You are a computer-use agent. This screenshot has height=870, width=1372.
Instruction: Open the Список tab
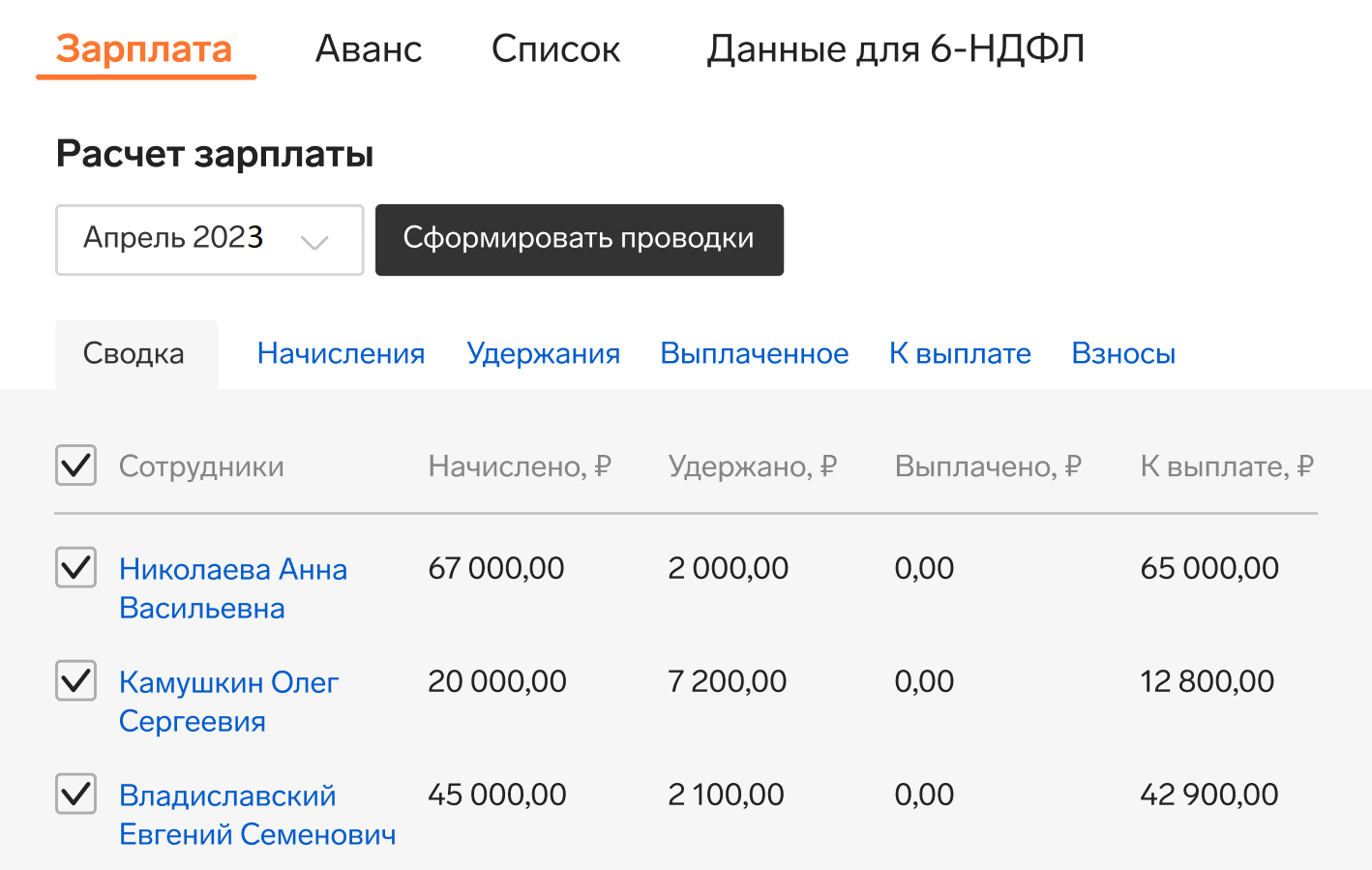(x=555, y=49)
